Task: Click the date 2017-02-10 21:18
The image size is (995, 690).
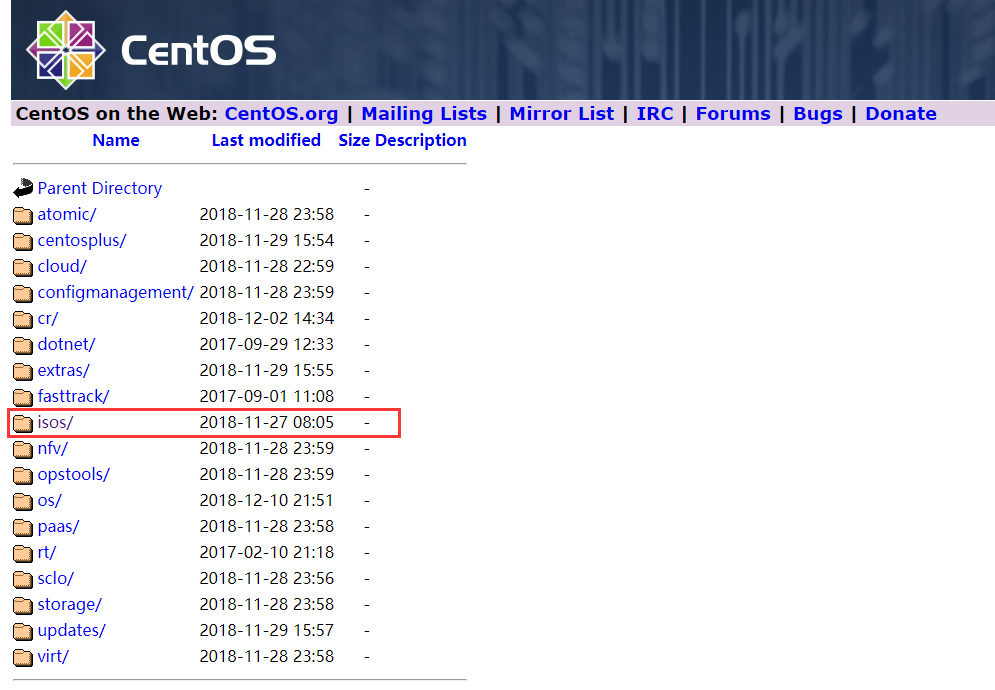Action: 267,553
